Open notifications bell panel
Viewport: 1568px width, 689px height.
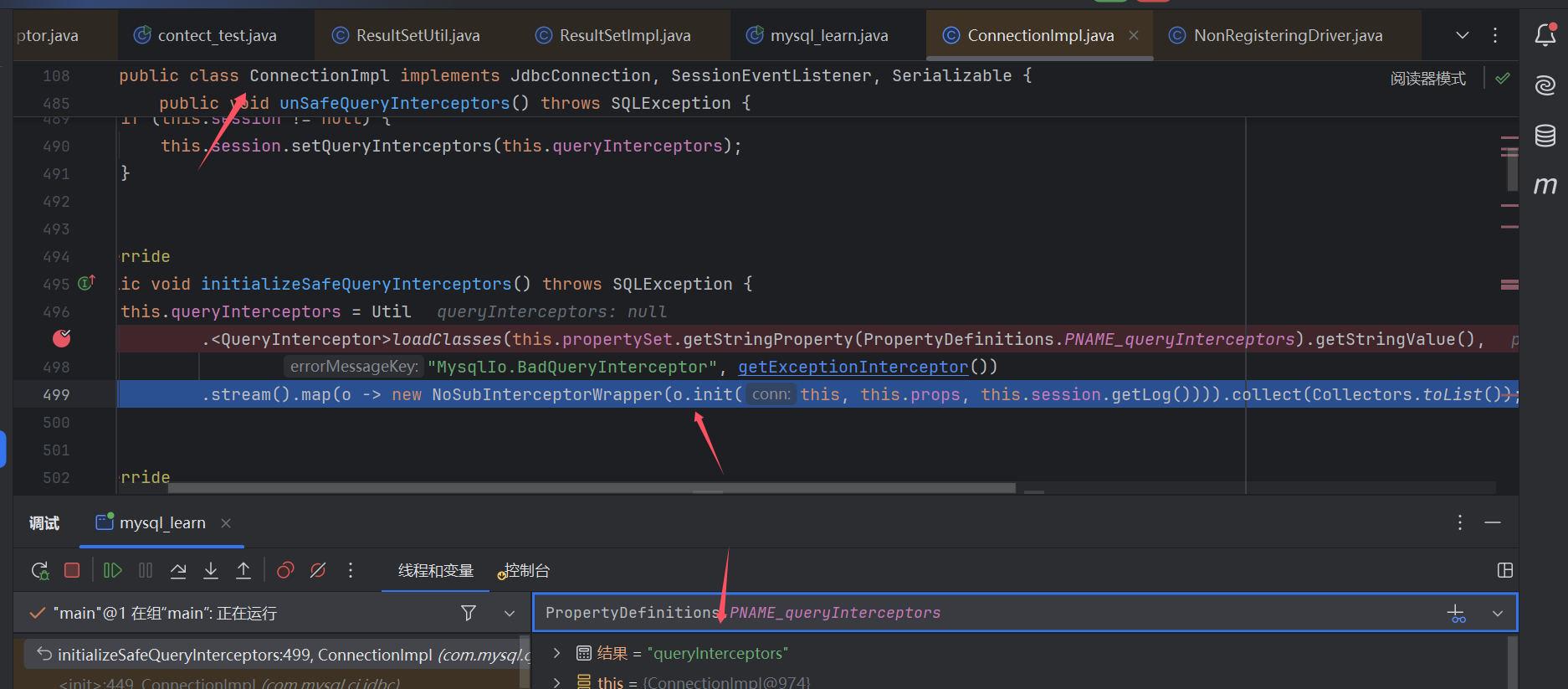tap(1545, 35)
